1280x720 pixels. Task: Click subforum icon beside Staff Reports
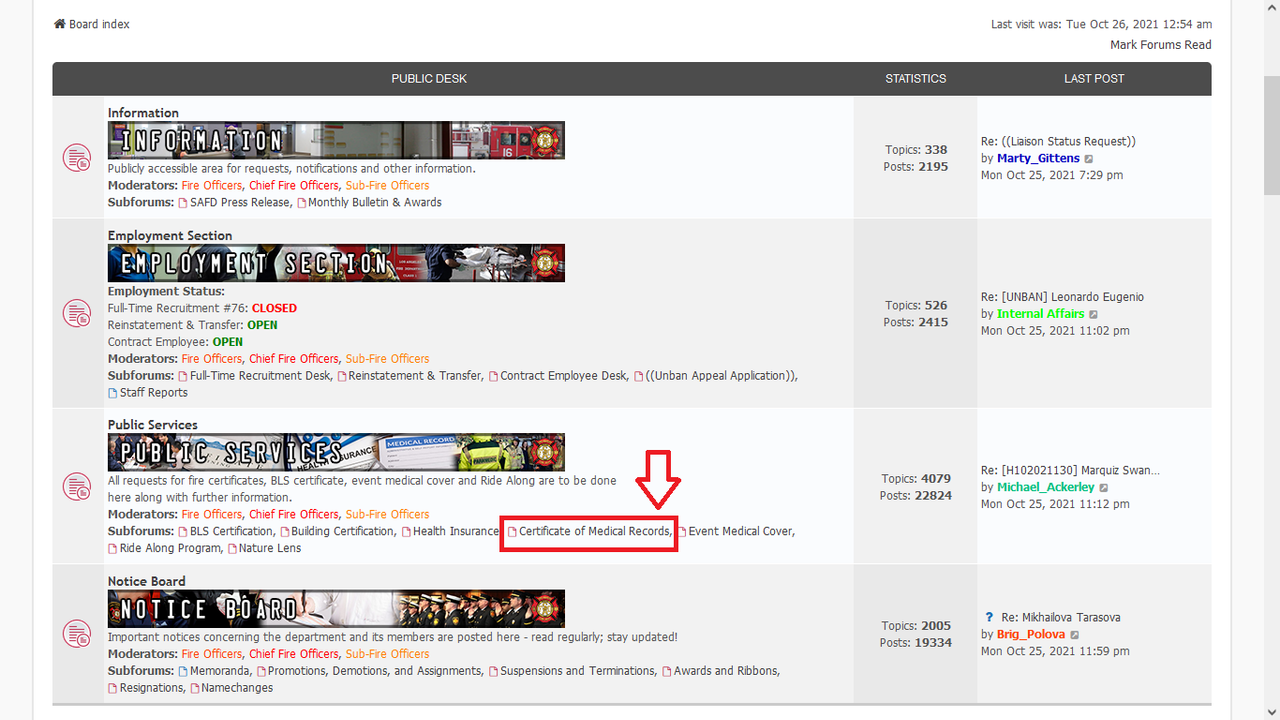click(113, 393)
